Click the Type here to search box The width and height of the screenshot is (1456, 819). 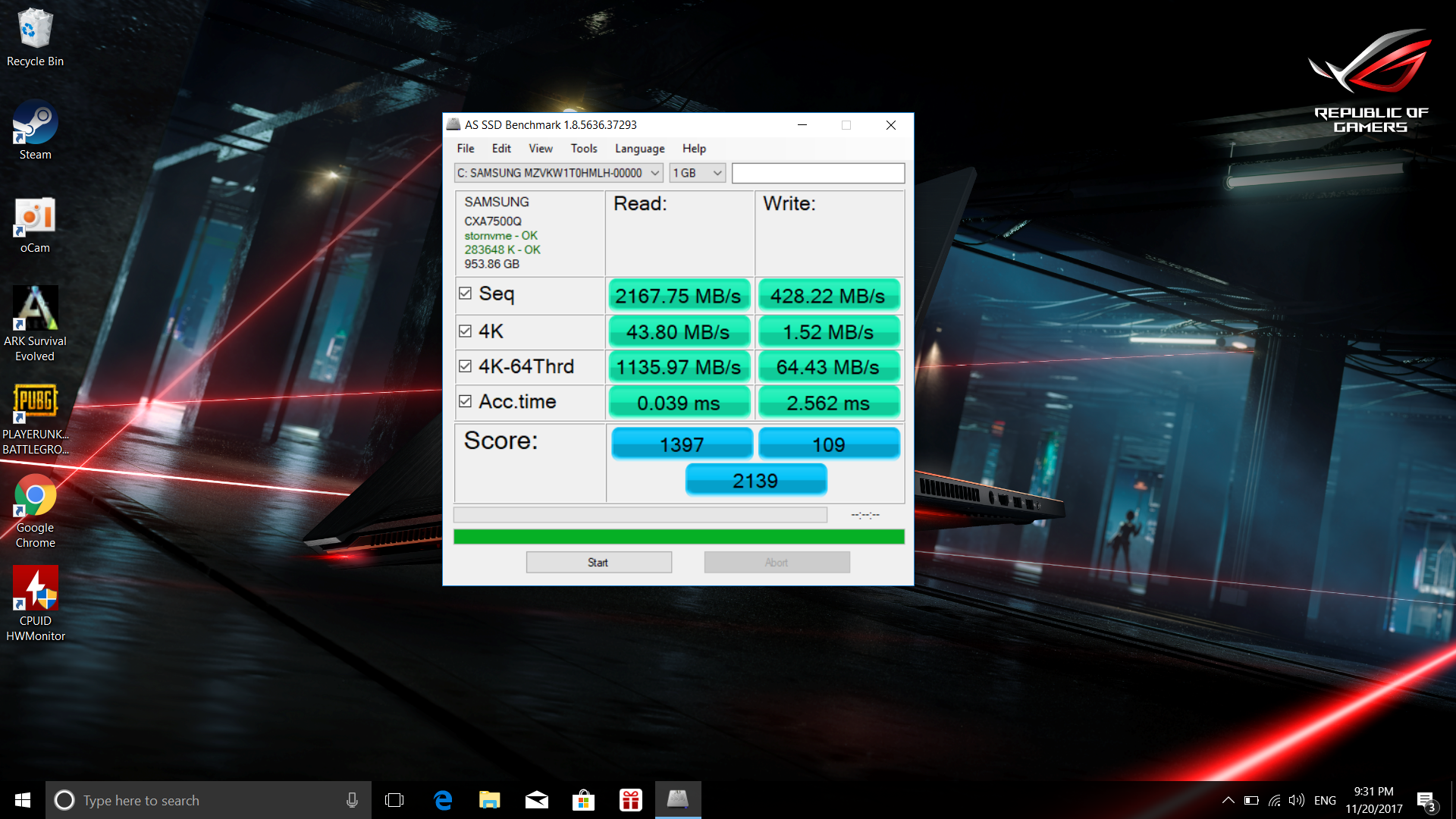[209, 800]
